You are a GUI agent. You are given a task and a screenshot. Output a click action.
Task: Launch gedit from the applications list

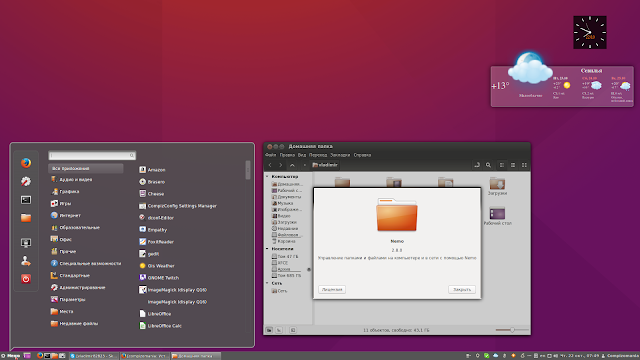[x=149, y=253]
